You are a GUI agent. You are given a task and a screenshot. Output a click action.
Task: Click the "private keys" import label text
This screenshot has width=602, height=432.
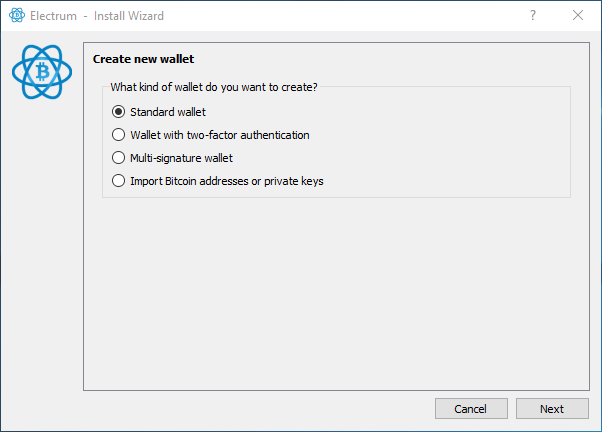[294, 181]
